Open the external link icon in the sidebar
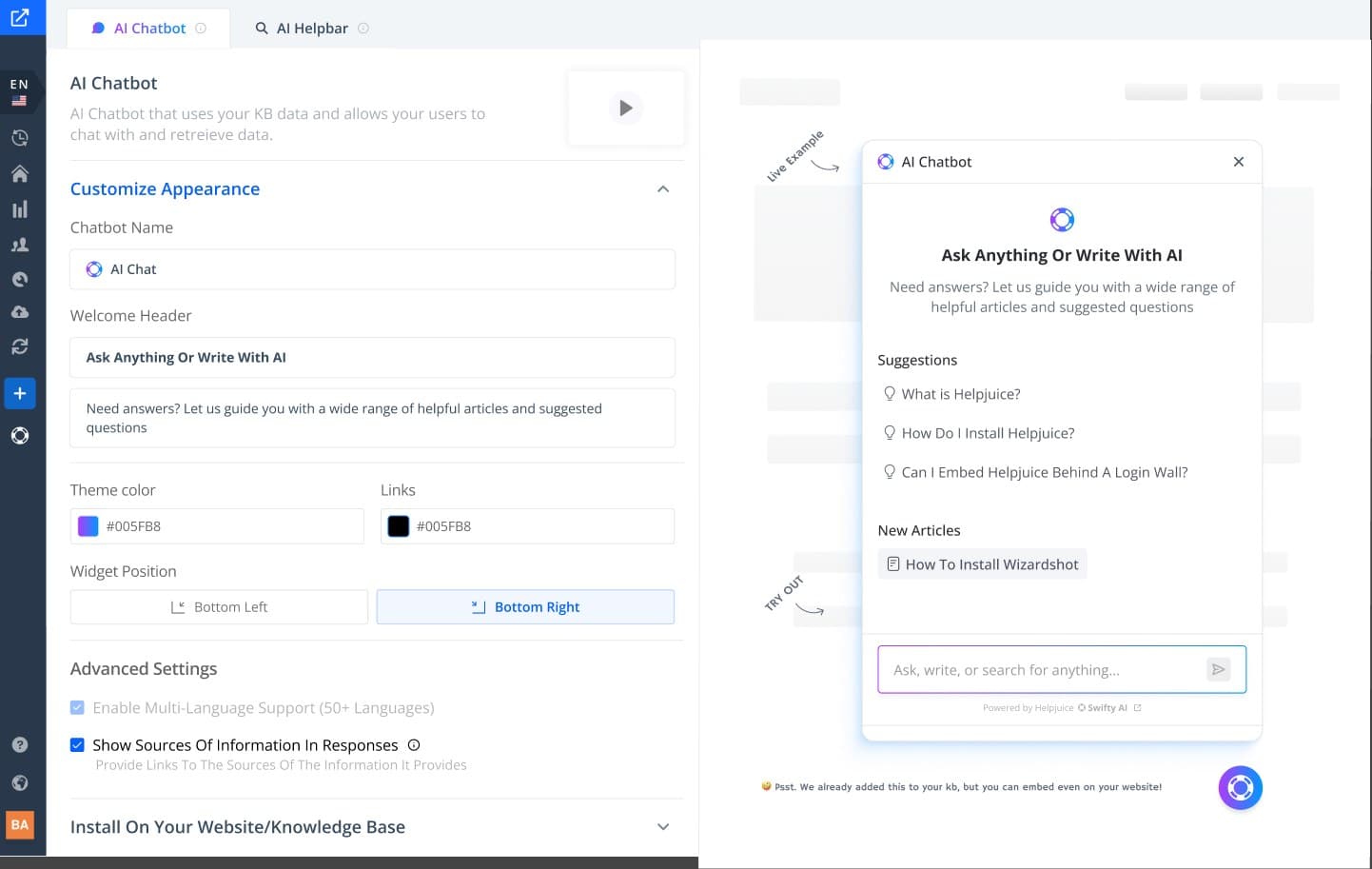The image size is (1372, 869). (19, 17)
